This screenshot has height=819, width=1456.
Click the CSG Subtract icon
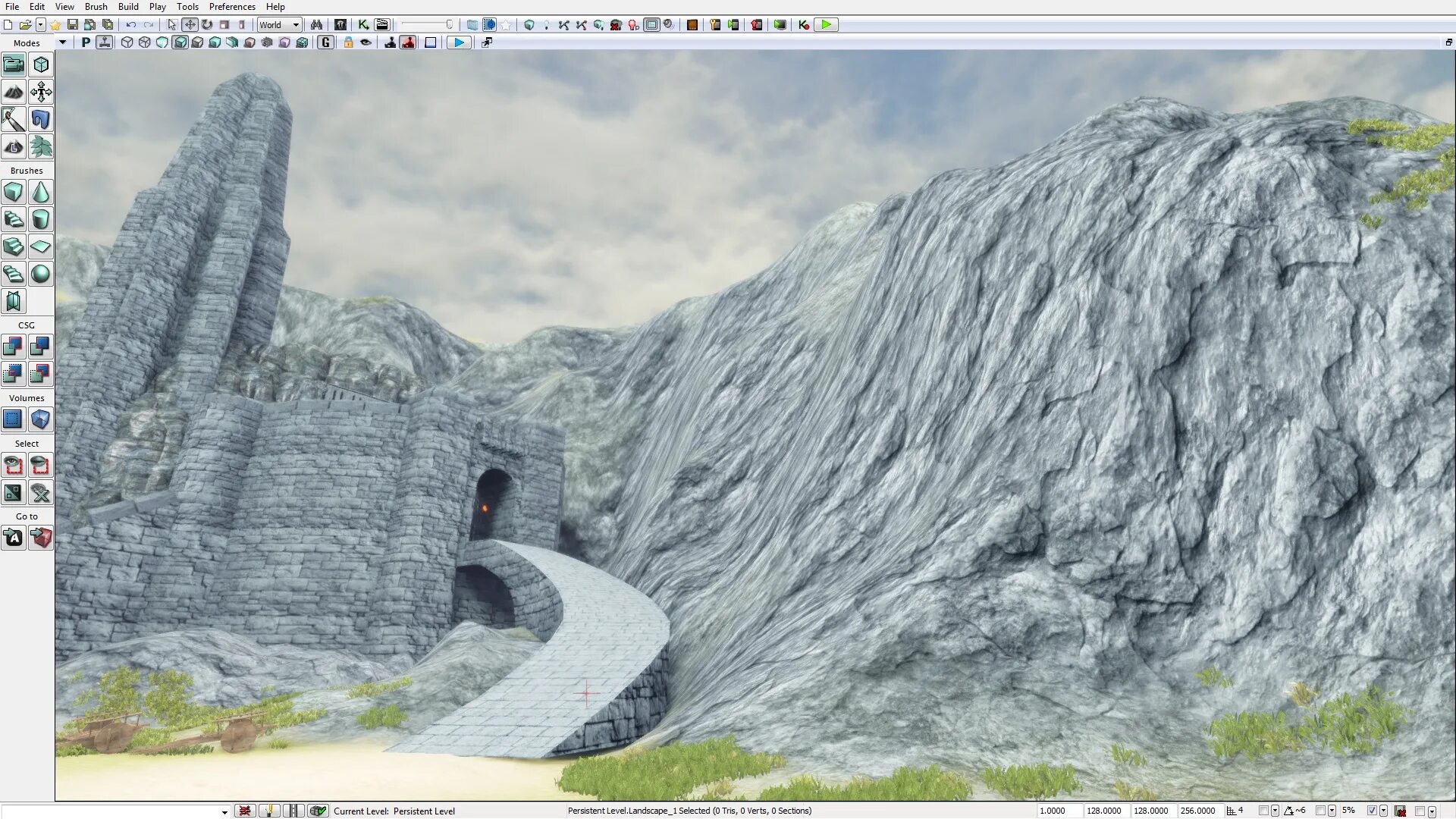[x=41, y=347]
